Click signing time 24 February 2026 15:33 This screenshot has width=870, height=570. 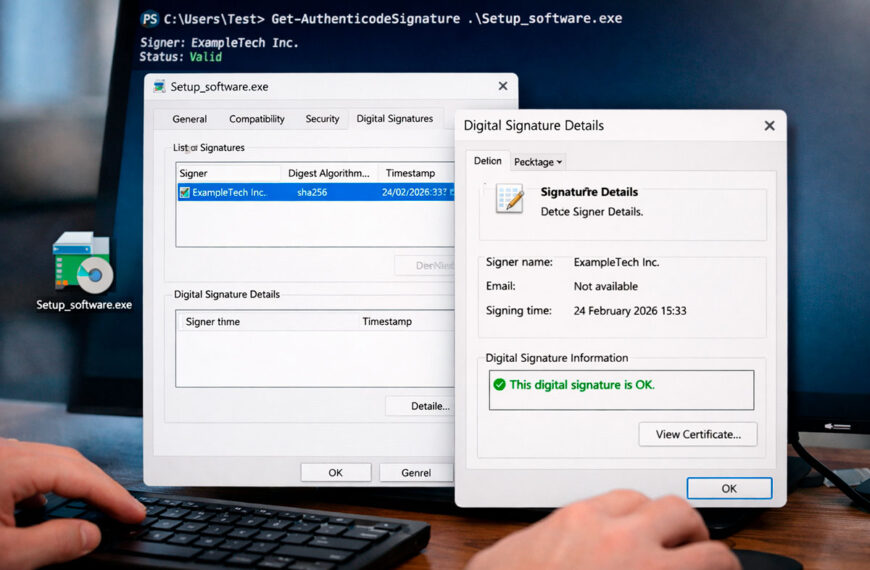click(x=630, y=311)
